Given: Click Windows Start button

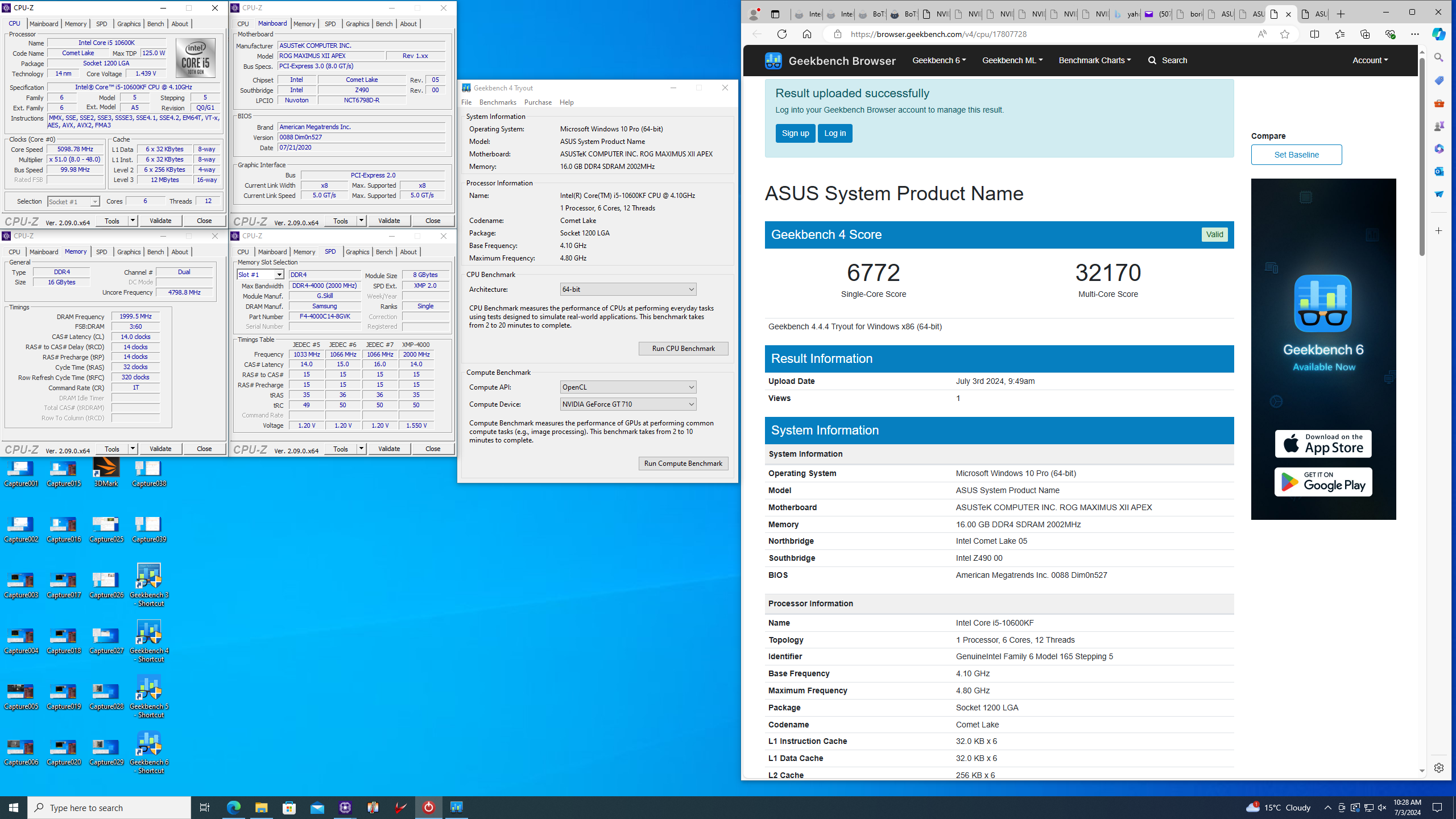Looking at the screenshot, I should point(14,808).
